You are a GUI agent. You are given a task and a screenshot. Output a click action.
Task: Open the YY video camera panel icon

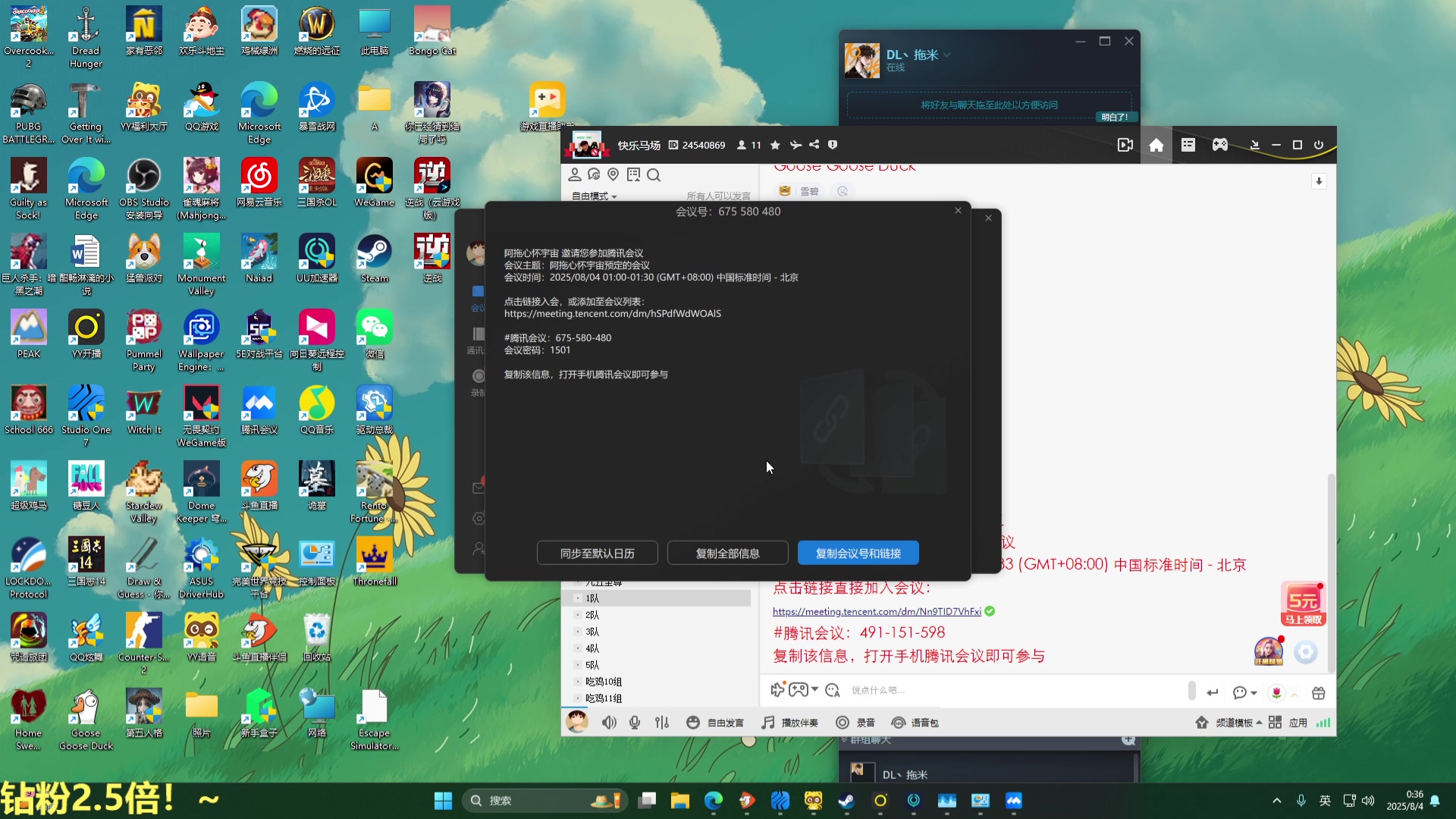point(1125,145)
